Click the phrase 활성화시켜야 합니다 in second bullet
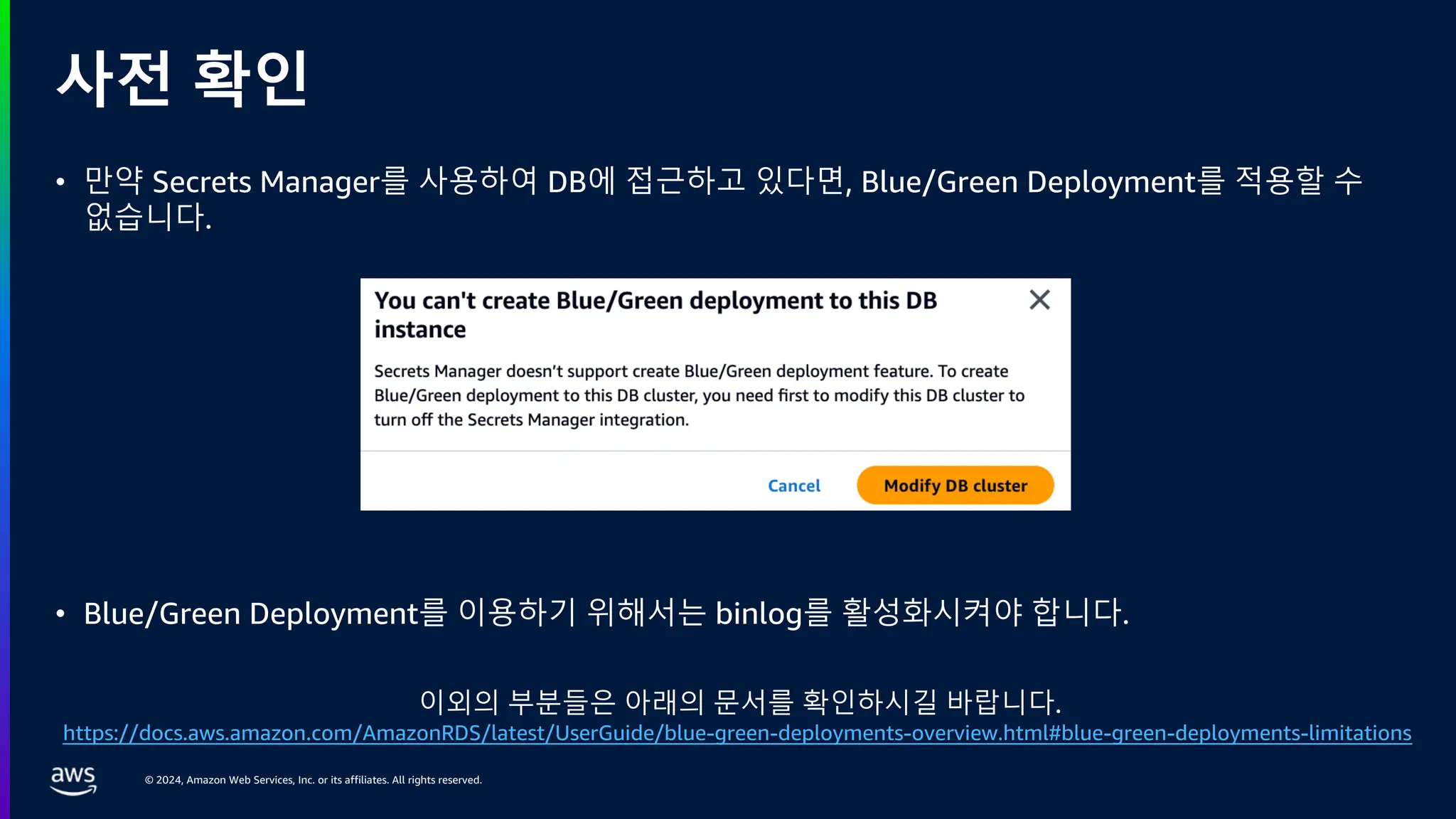 (x=985, y=613)
